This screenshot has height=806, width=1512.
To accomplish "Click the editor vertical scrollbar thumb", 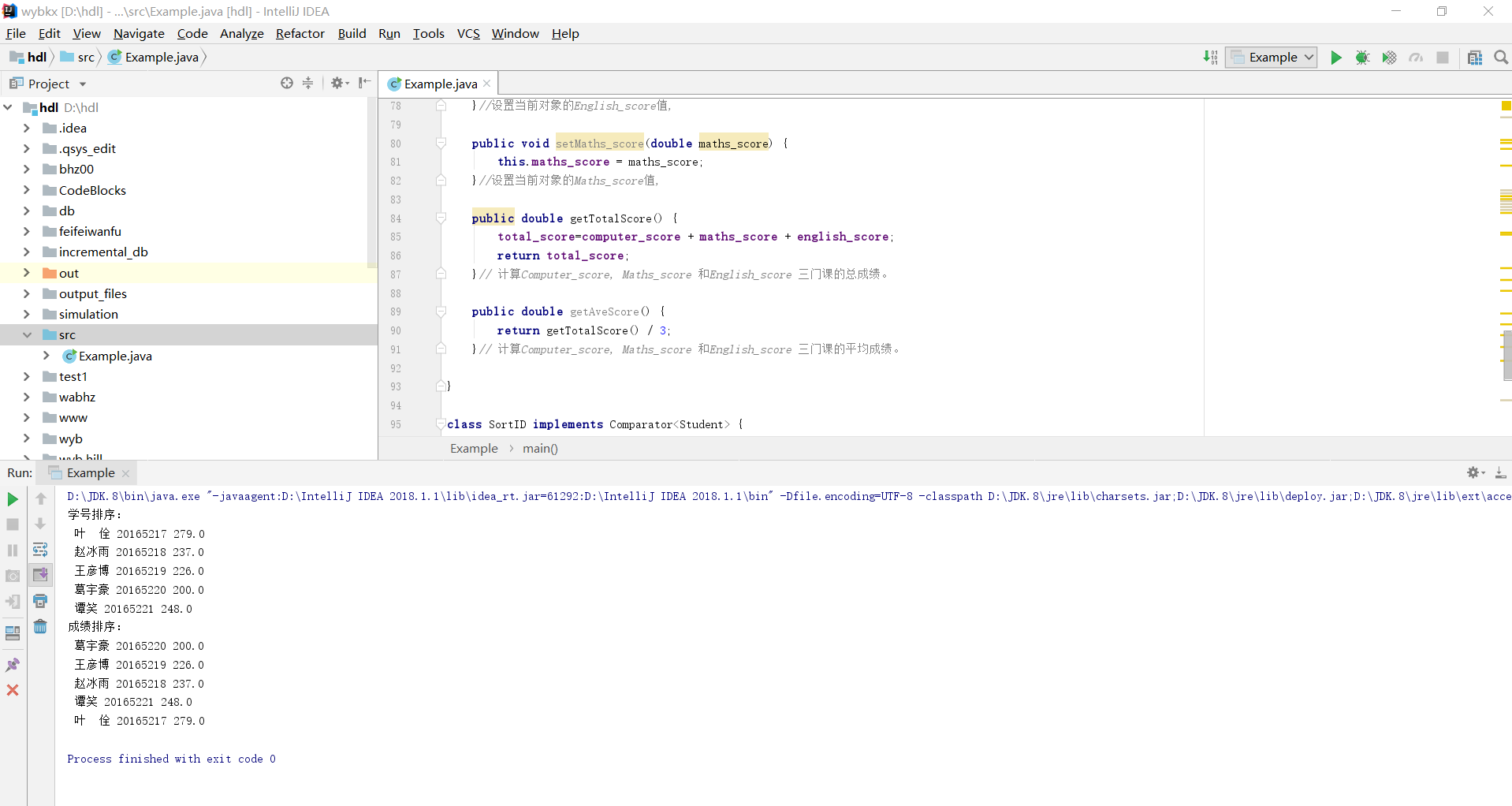I will coord(1506,355).
